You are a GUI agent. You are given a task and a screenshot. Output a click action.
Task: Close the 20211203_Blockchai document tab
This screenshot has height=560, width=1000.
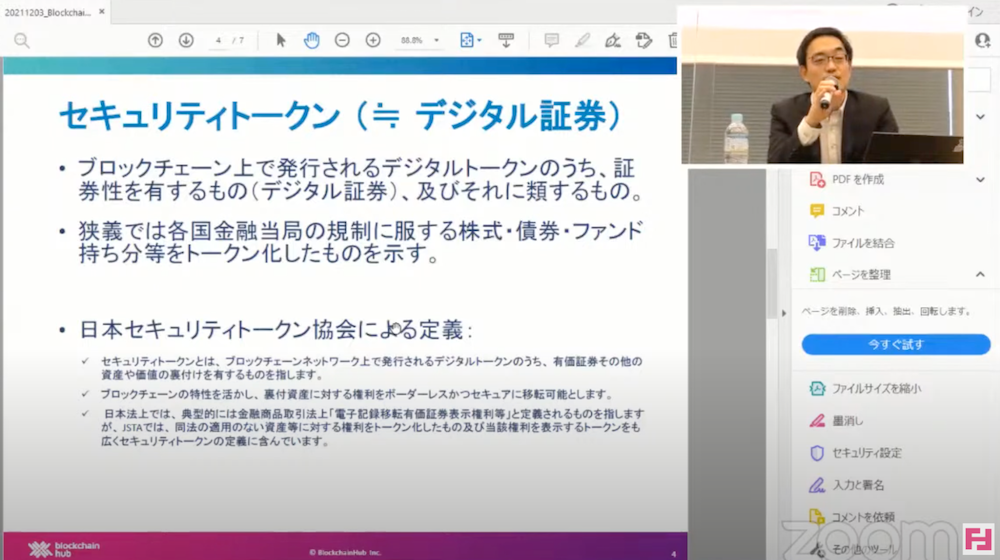point(101,11)
